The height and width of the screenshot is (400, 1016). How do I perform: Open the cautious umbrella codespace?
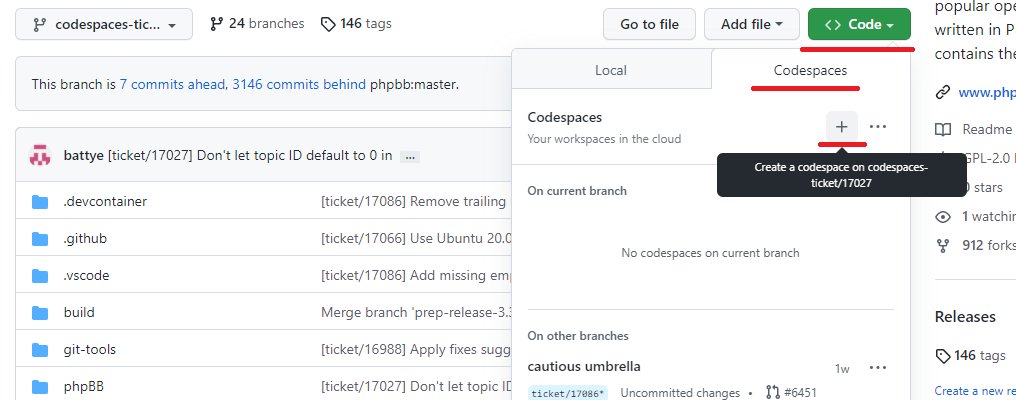584,366
